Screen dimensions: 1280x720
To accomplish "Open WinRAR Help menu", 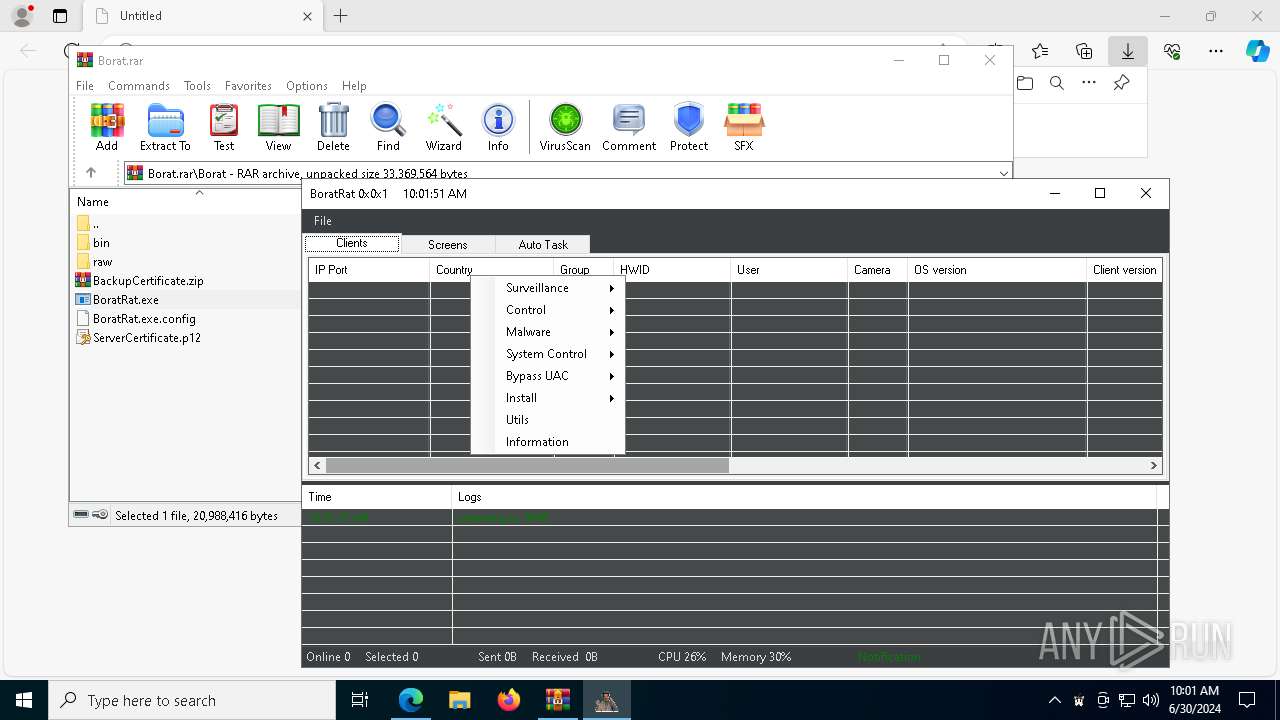I will pyautogui.click(x=354, y=86).
